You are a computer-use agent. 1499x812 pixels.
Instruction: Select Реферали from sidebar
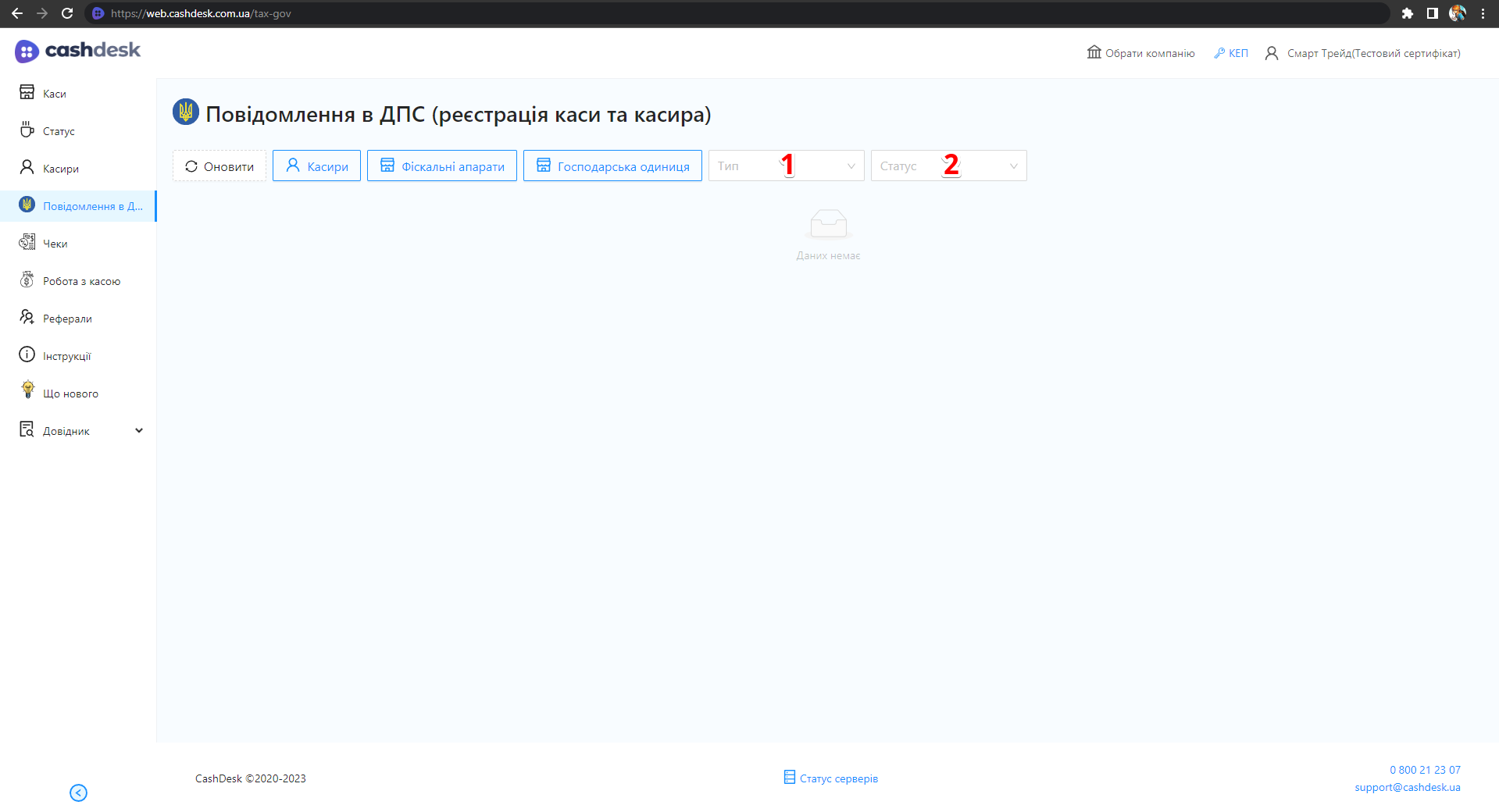[x=67, y=319]
